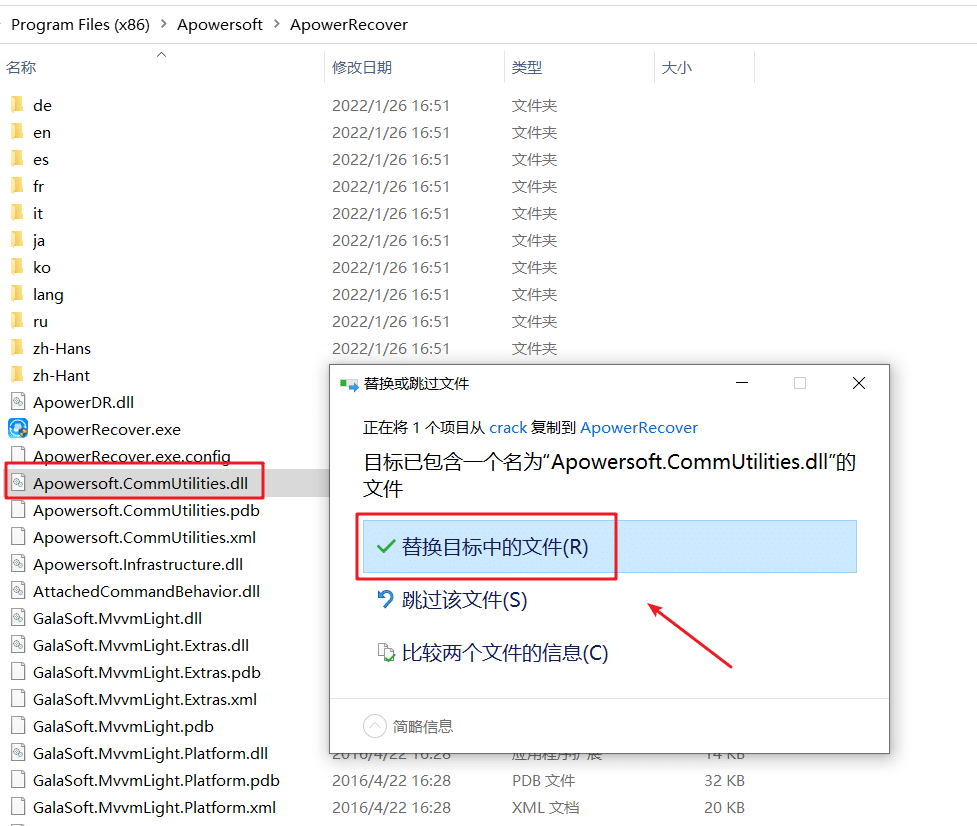Click the 20 KB size cell
Screen dimensions: 977x826
tap(724, 807)
